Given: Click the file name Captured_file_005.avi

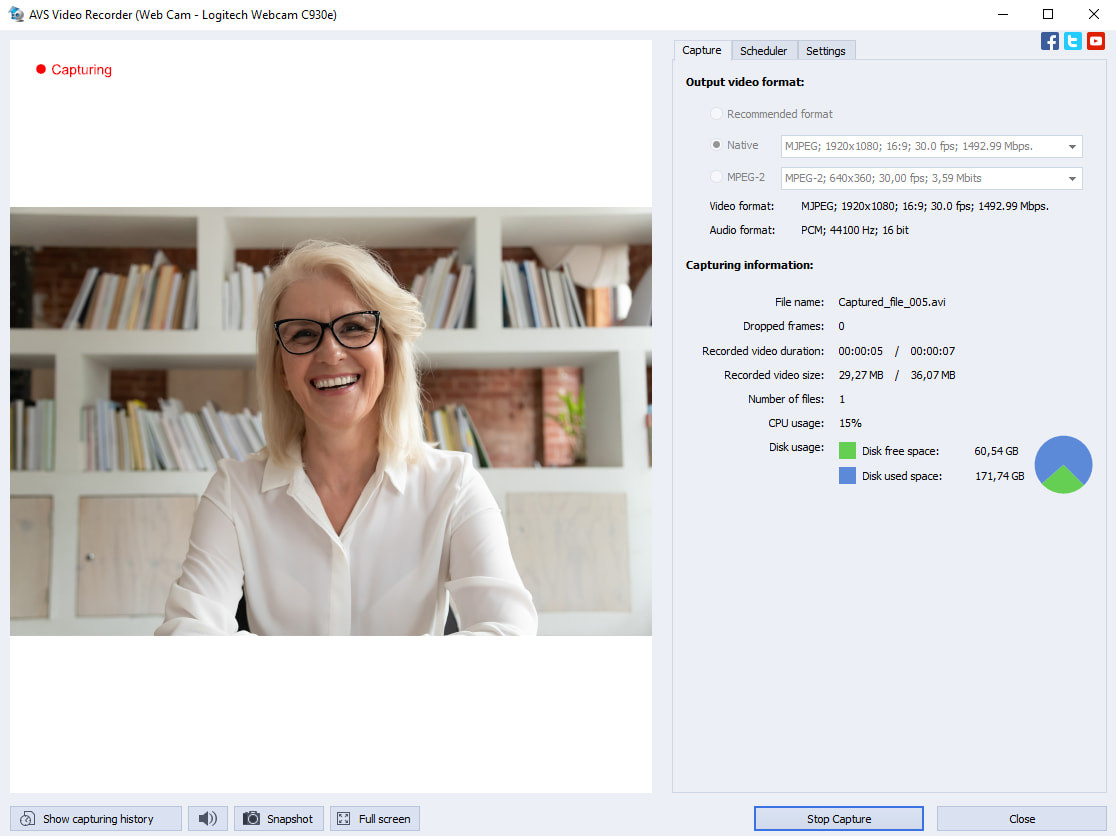Looking at the screenshot, I should [x=891, y=302].
